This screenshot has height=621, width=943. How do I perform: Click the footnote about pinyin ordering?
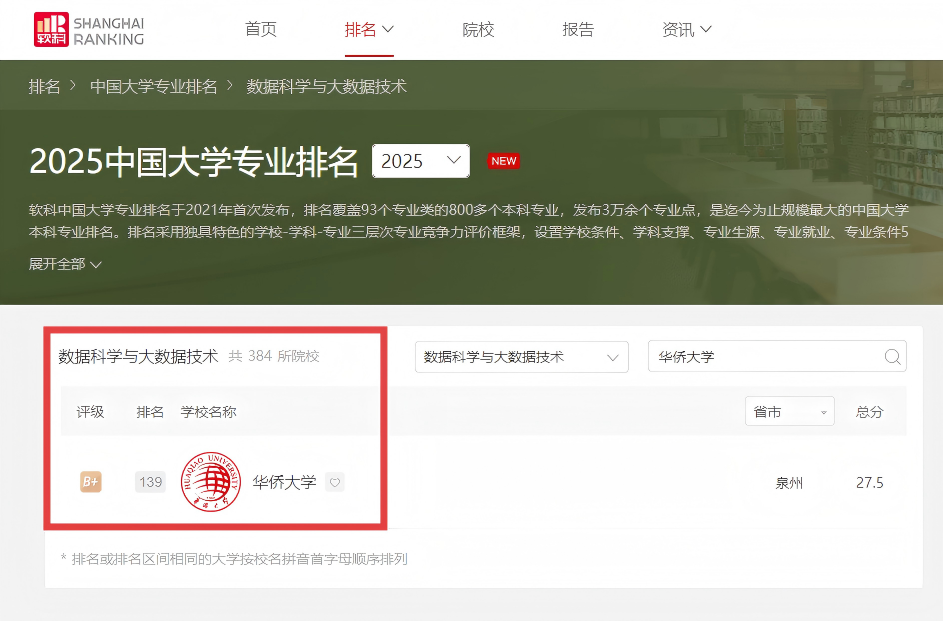235,559
